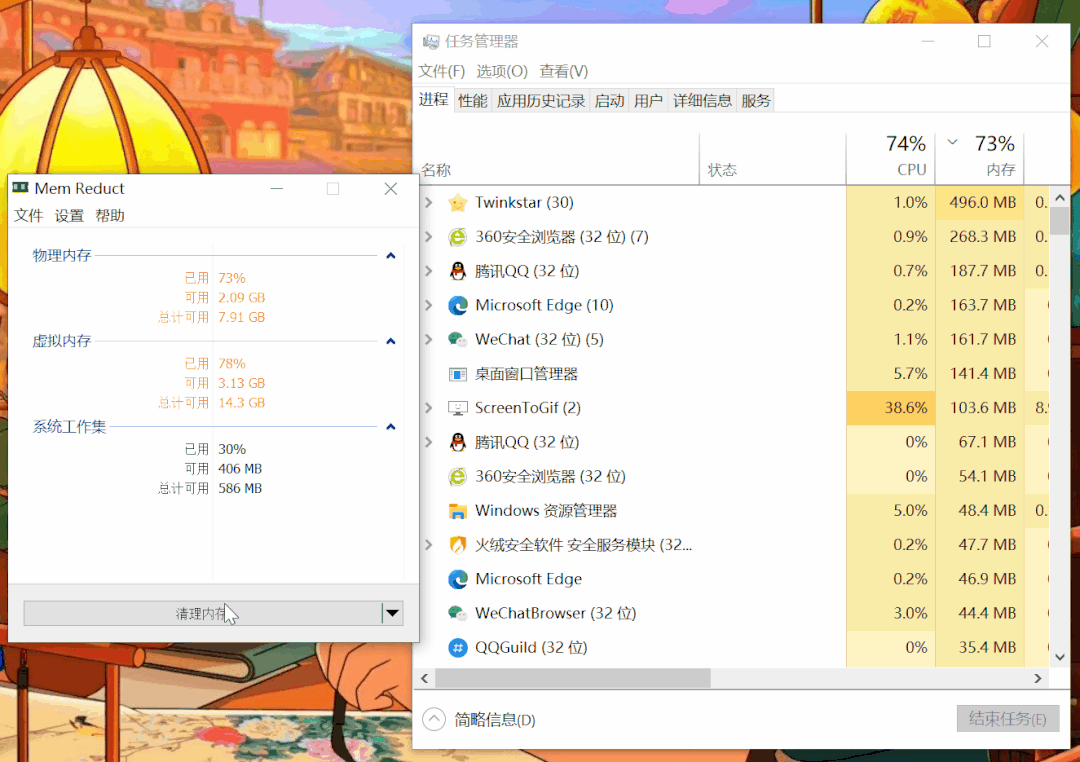Switch to the 应用历史记录 tab
This screenshot has height=762, width=1080.
coord(541,101)
